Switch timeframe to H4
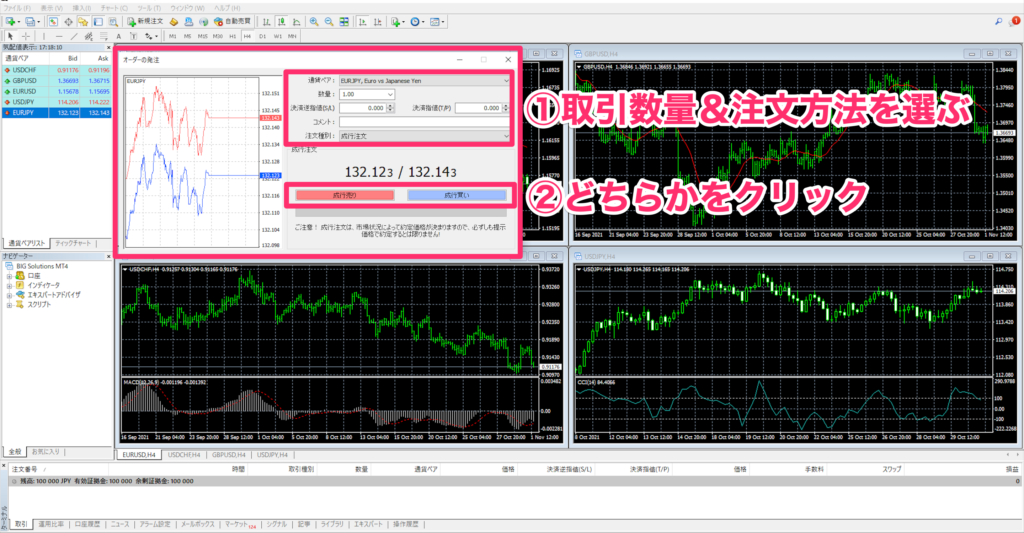1024x533 pixels. pyautogui.click(x=247, y=36)
